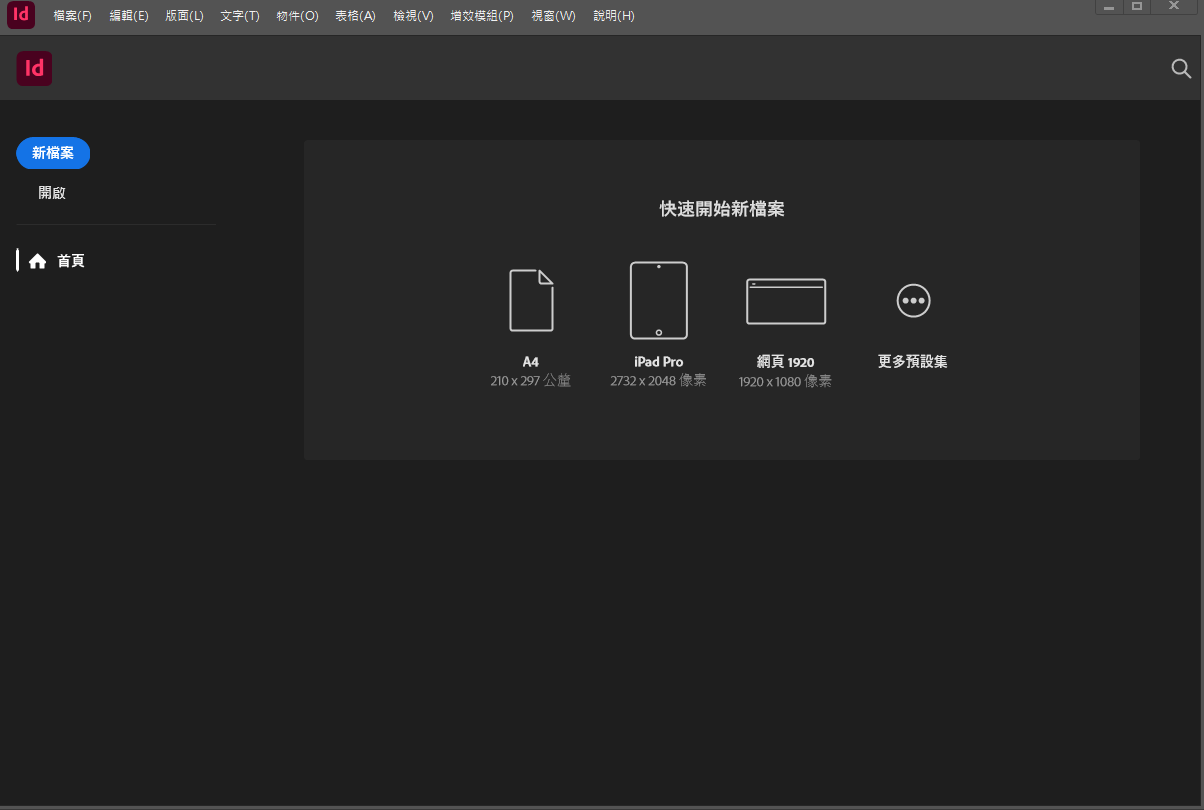Open the 表格(A) menu
Screen dimensions: 1204x810
[x=355, y=16]
